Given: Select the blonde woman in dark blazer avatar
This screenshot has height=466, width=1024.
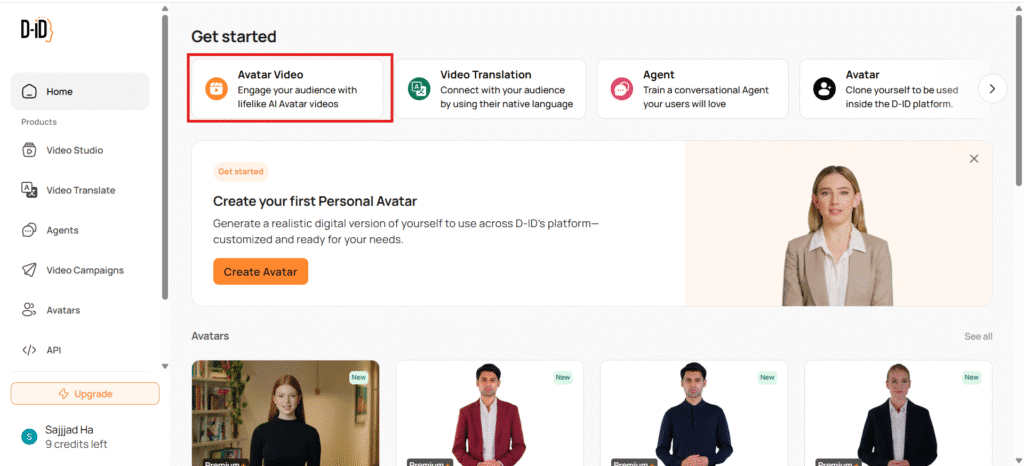Looking at the screenshot, I should 898,413.
